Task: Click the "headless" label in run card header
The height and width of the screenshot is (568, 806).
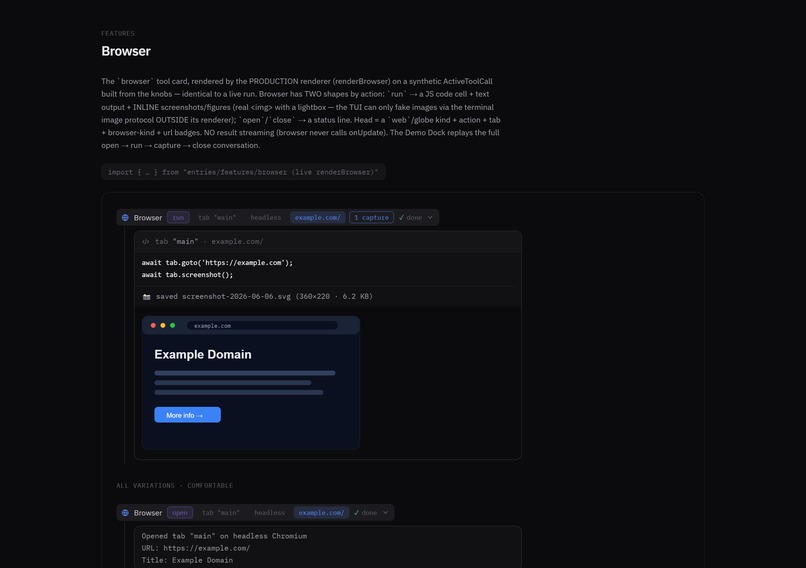Action: click(266, 217)
